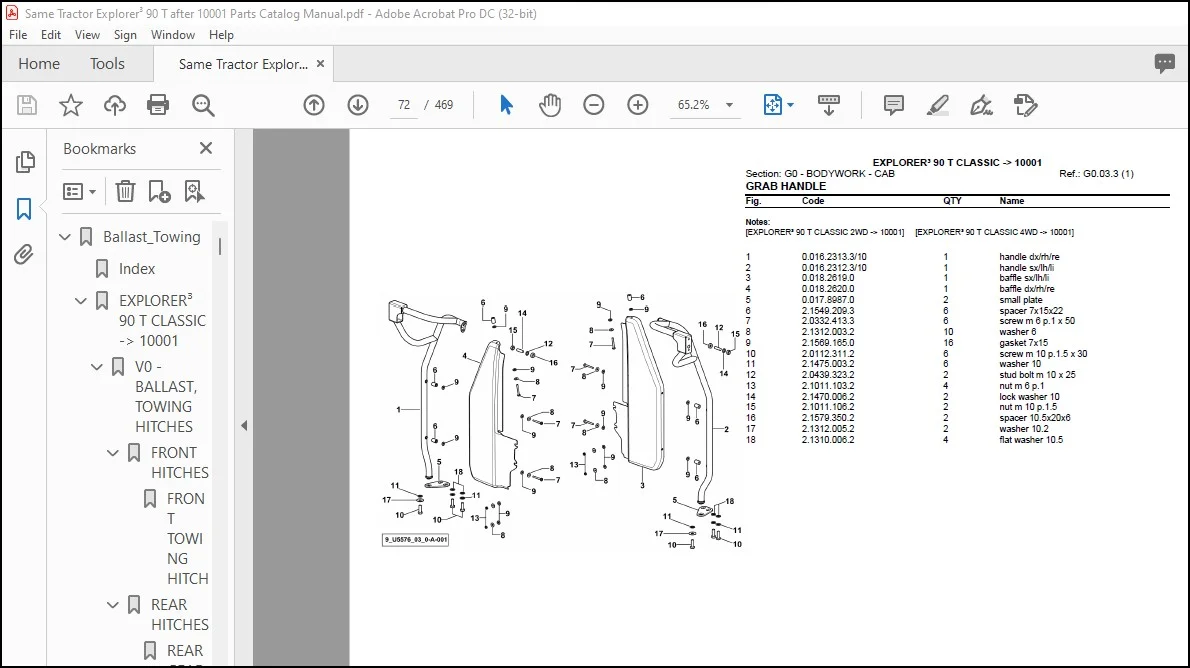Open the Index bookmark

click(x=137, y=269)
